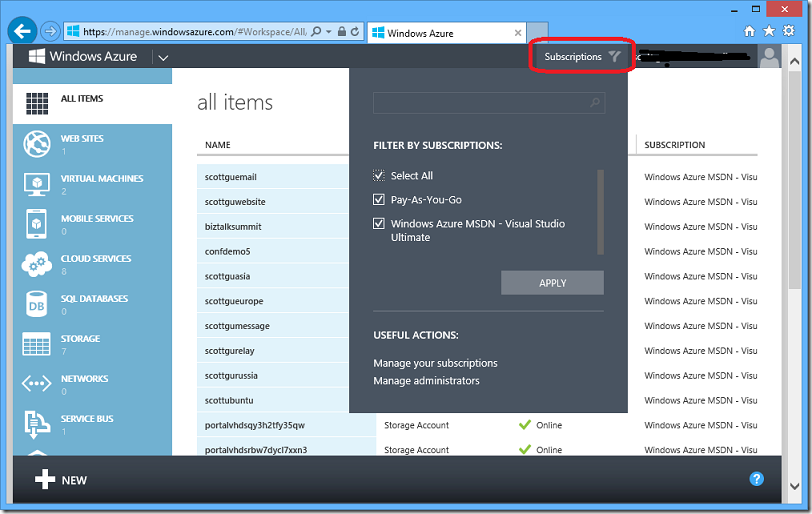
Task: Select the scottubuntu row
Action: (272, 400)
